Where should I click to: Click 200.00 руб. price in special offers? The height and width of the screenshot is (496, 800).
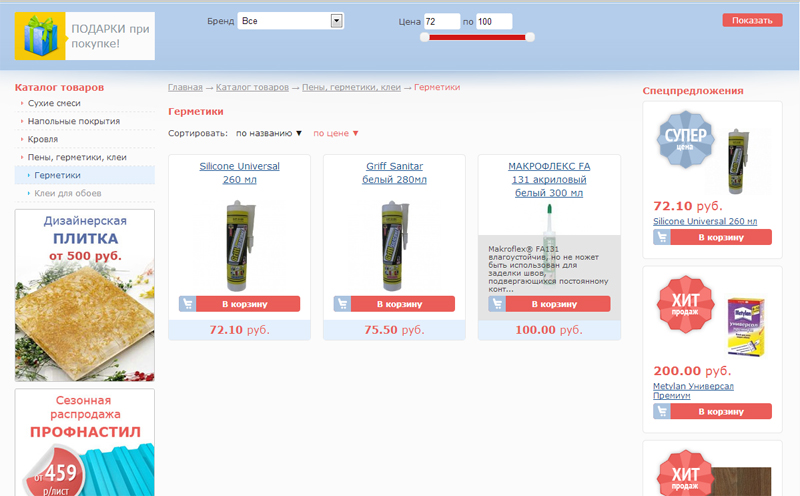pos(692,371)
